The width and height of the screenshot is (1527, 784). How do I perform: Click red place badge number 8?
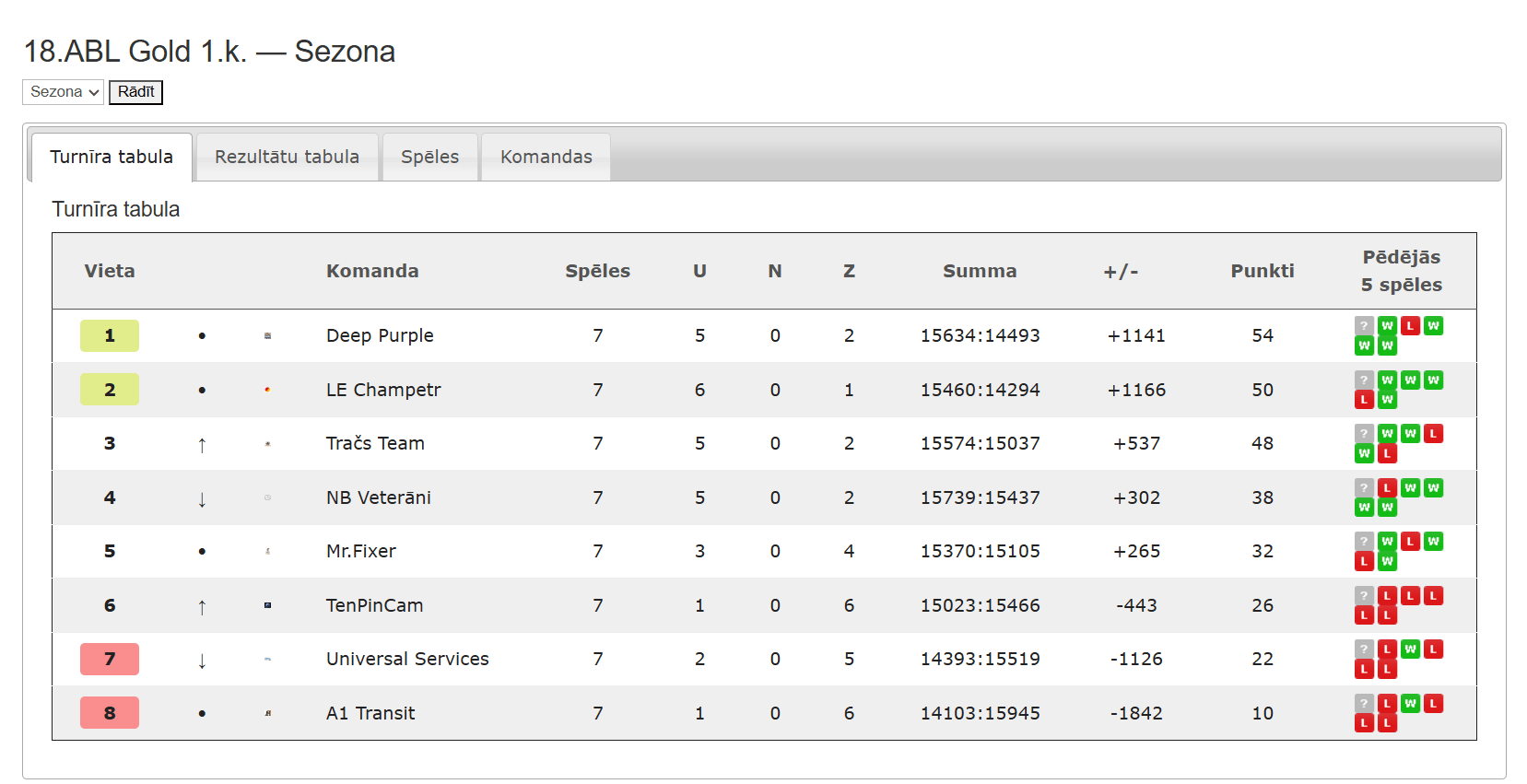pyautogui.click(x=110, y=713)
